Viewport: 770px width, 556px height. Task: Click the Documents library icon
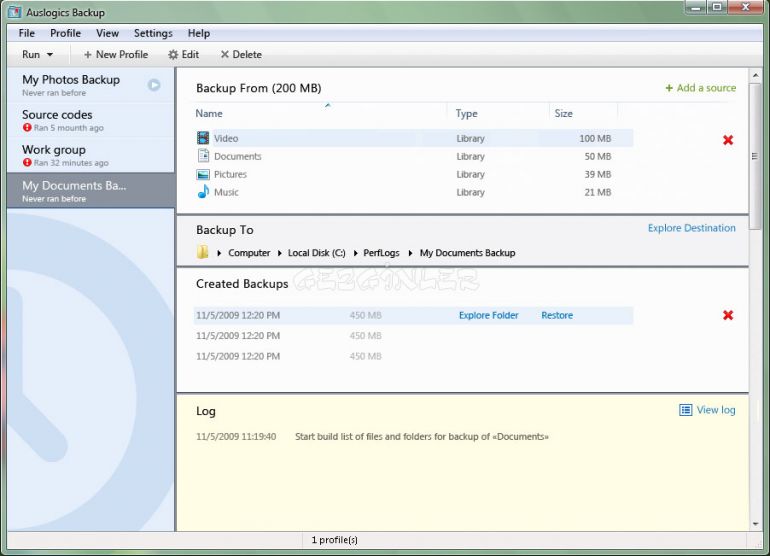[203, 156]
